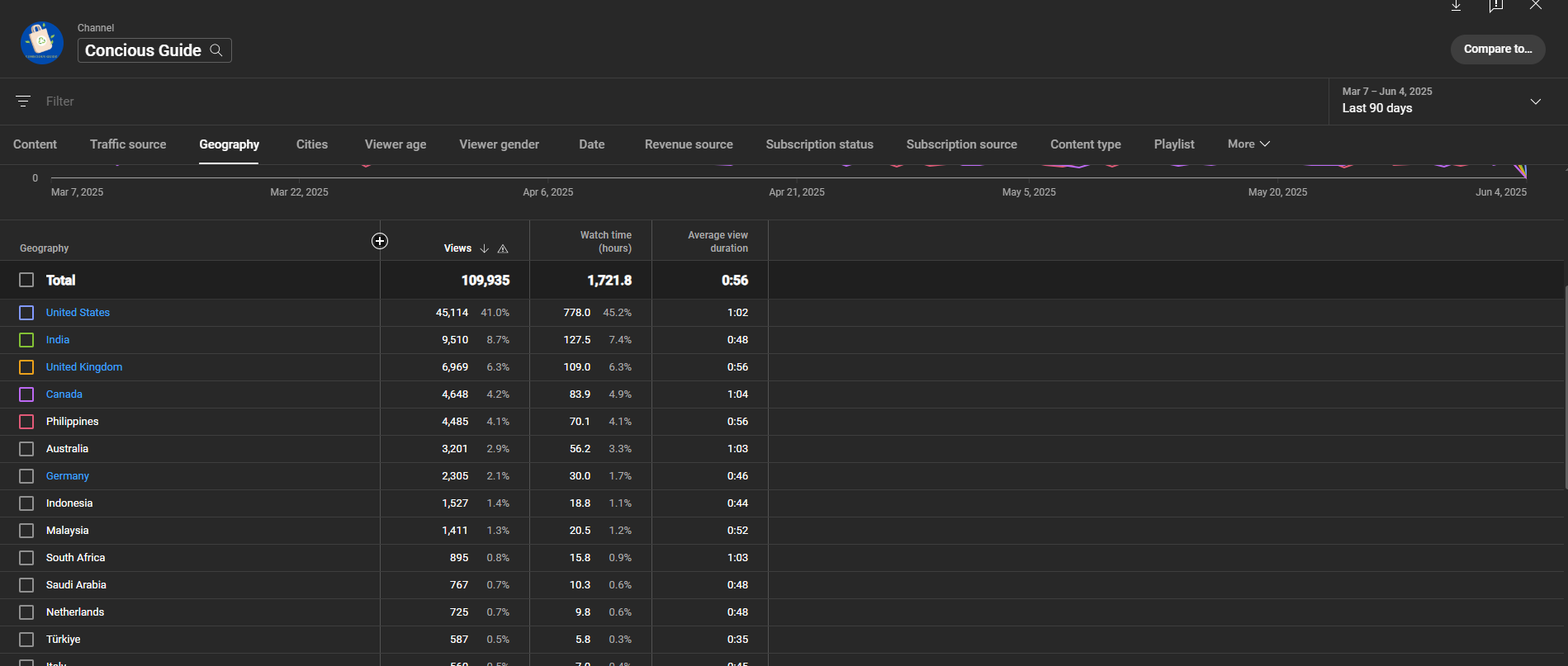
Task: Uncheck the United States checkbox
Action: (26, 313)
